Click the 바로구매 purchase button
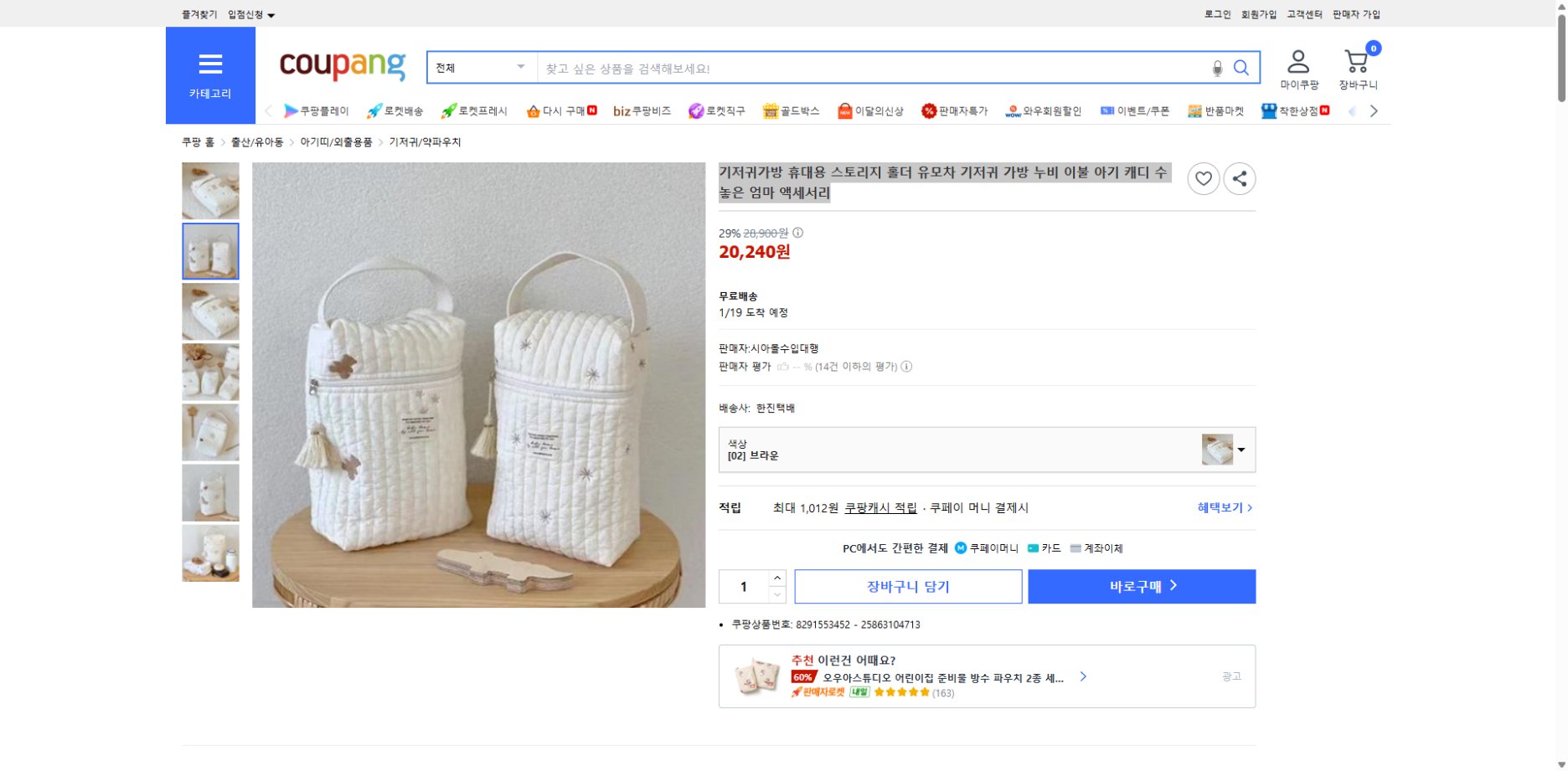Viewport: 1568px width, 771px height. (1141, 586)
